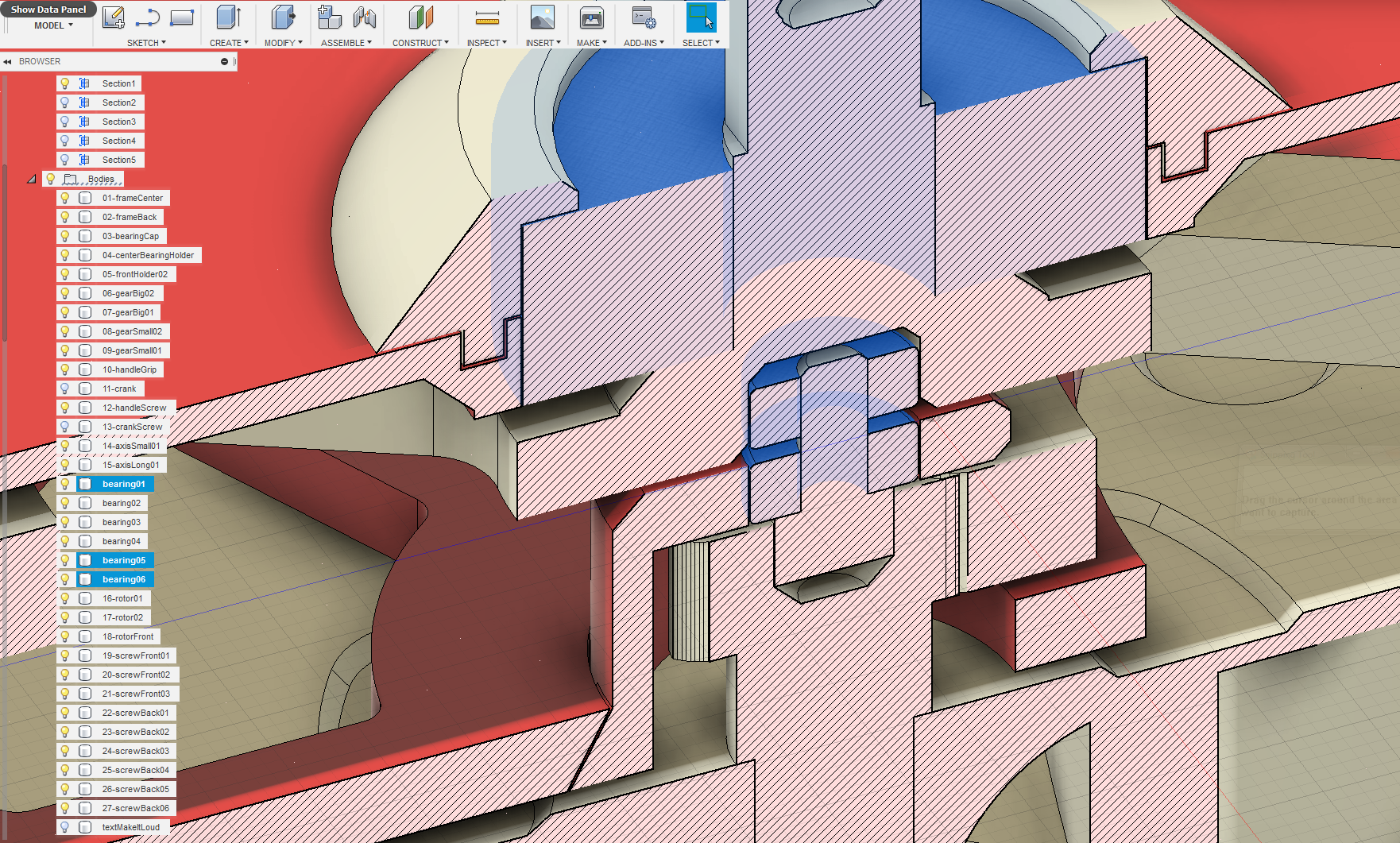The image size is (1400, 843).
Task: Click the Section1 analysis icon
Action: (84, 83)
